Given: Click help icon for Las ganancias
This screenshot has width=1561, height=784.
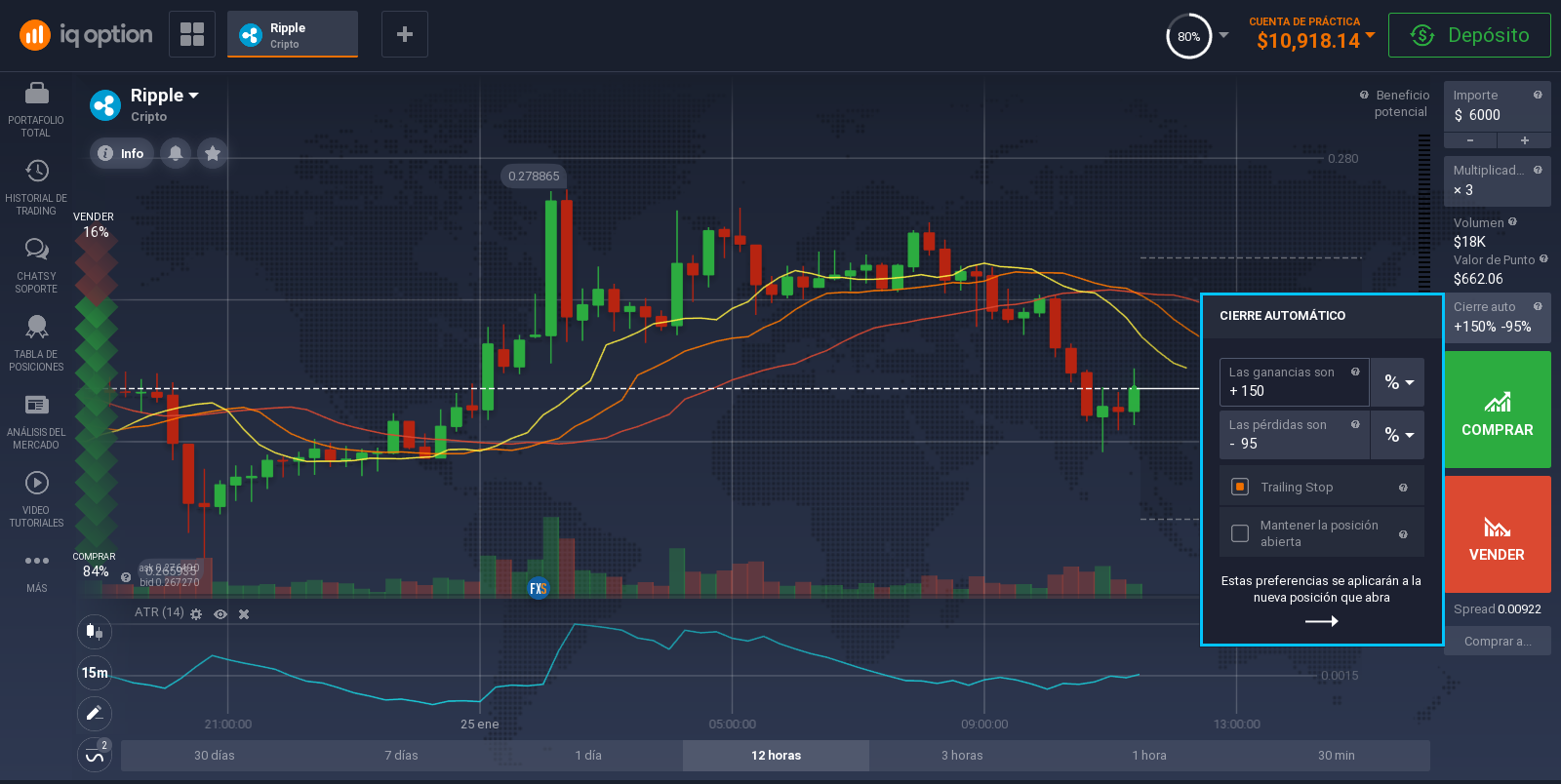Looking at the screenshot, I should click(x=1355, y=372).
